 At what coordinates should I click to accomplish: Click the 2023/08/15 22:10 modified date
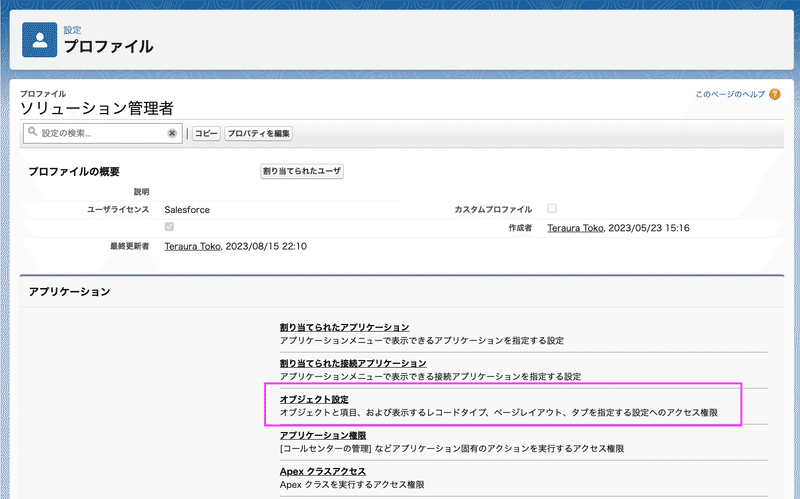tap(266, 246)
